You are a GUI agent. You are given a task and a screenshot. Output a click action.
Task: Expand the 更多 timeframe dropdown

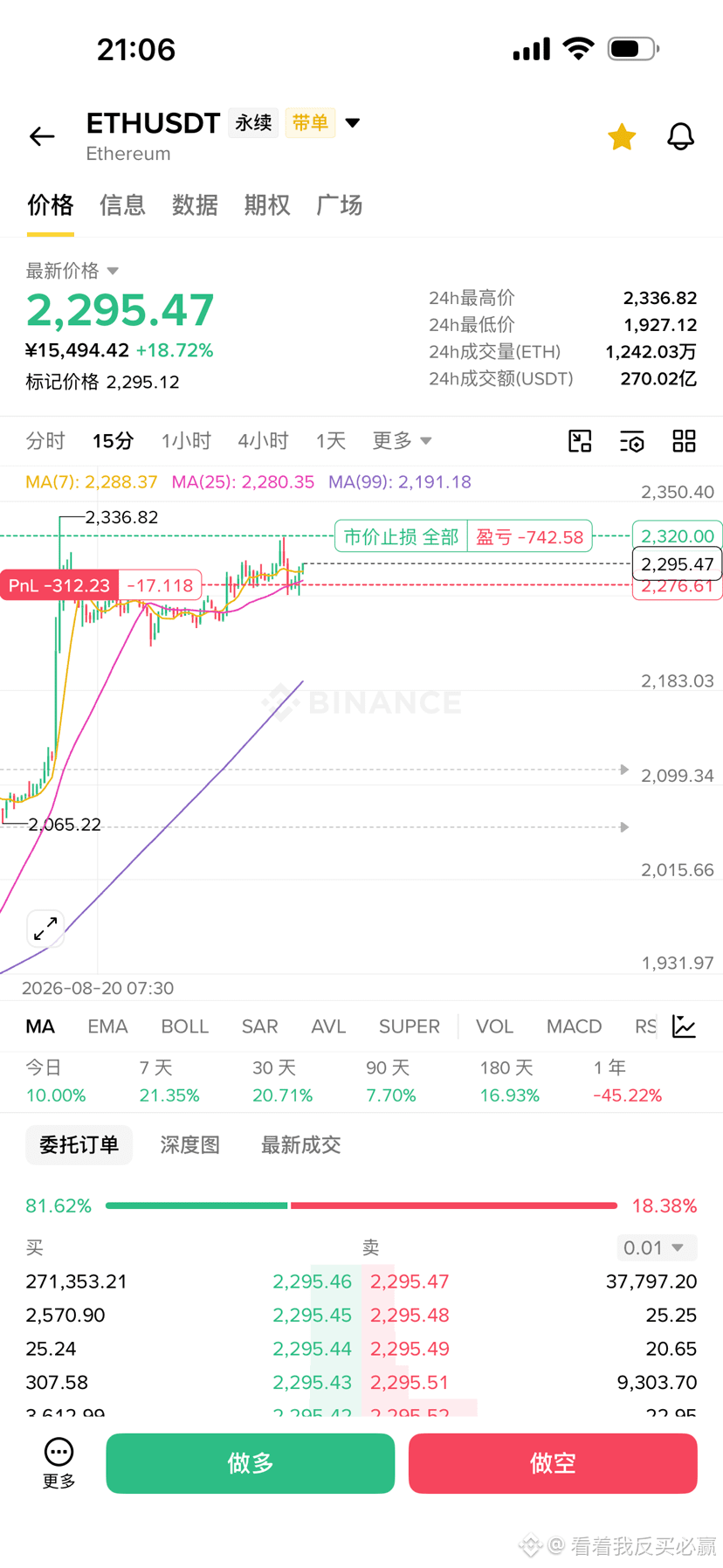[x=402, y=441]
